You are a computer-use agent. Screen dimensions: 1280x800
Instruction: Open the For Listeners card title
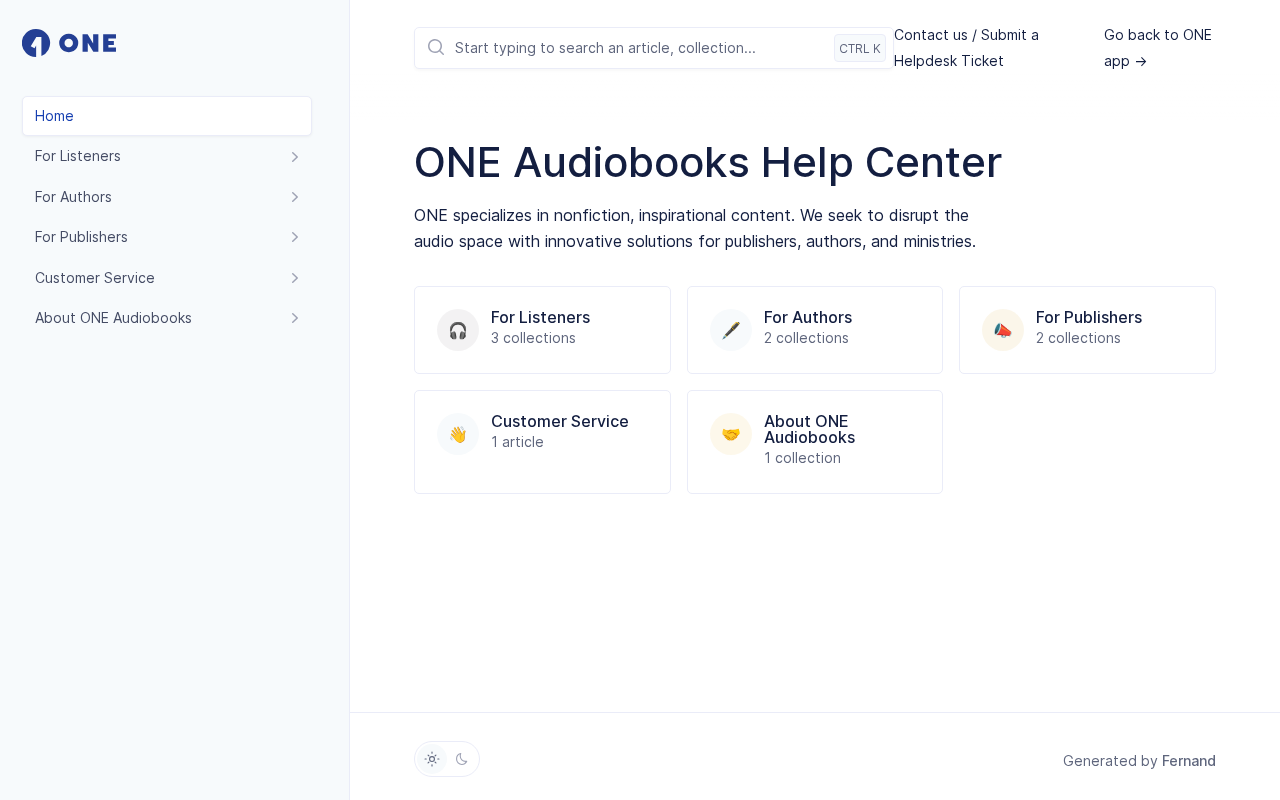click(x=540, y=317)
